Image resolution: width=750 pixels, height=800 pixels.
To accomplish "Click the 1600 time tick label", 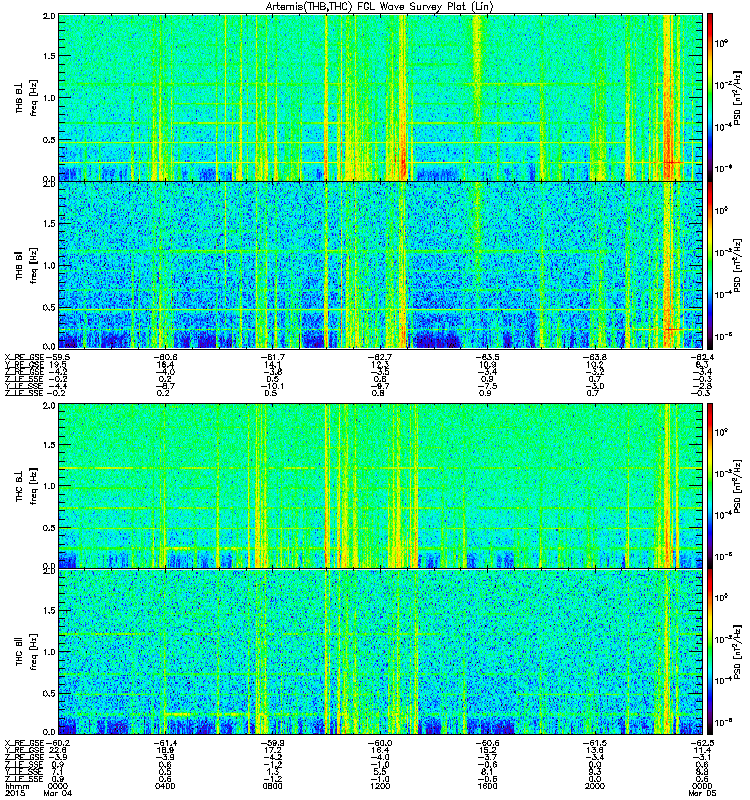I will tap(487, 786).
